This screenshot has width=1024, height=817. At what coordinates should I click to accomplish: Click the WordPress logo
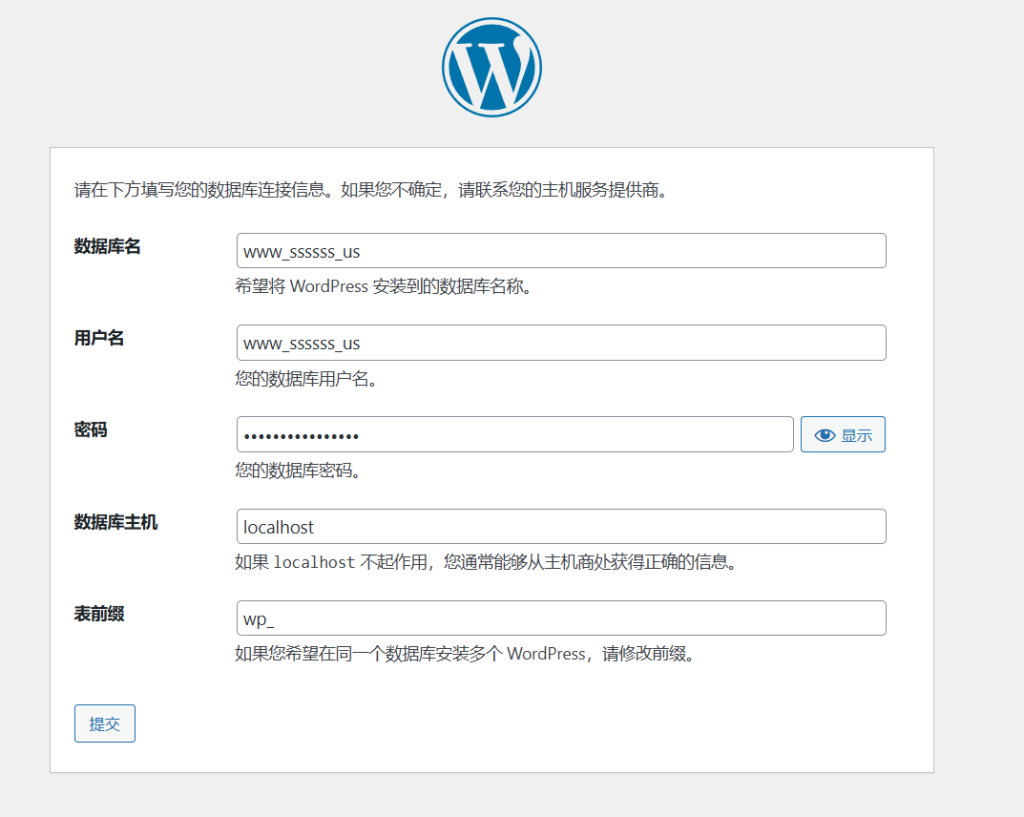pos(492,67)
